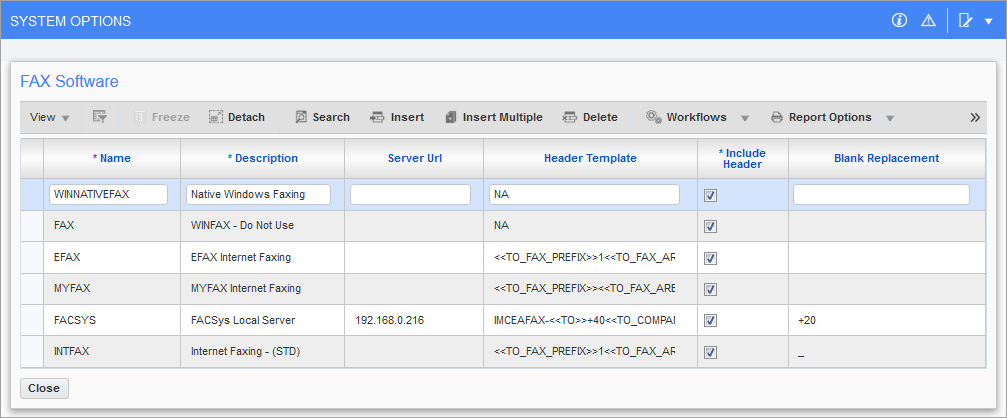Select the EFAX name cell
The width and height of the screenshot is (1007, 418).
[112, 257]
